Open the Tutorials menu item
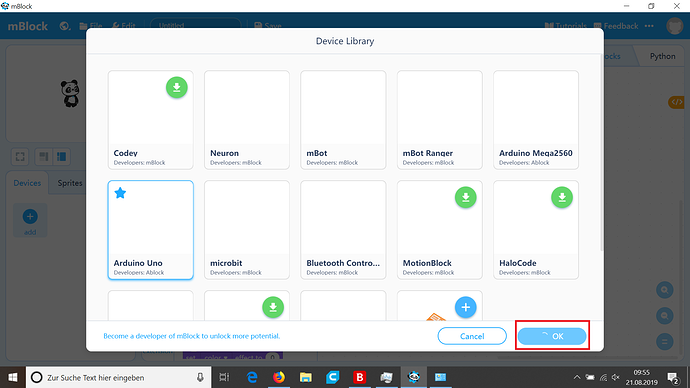The width and height of the screenshot is (690, 388). coord(565,26)
